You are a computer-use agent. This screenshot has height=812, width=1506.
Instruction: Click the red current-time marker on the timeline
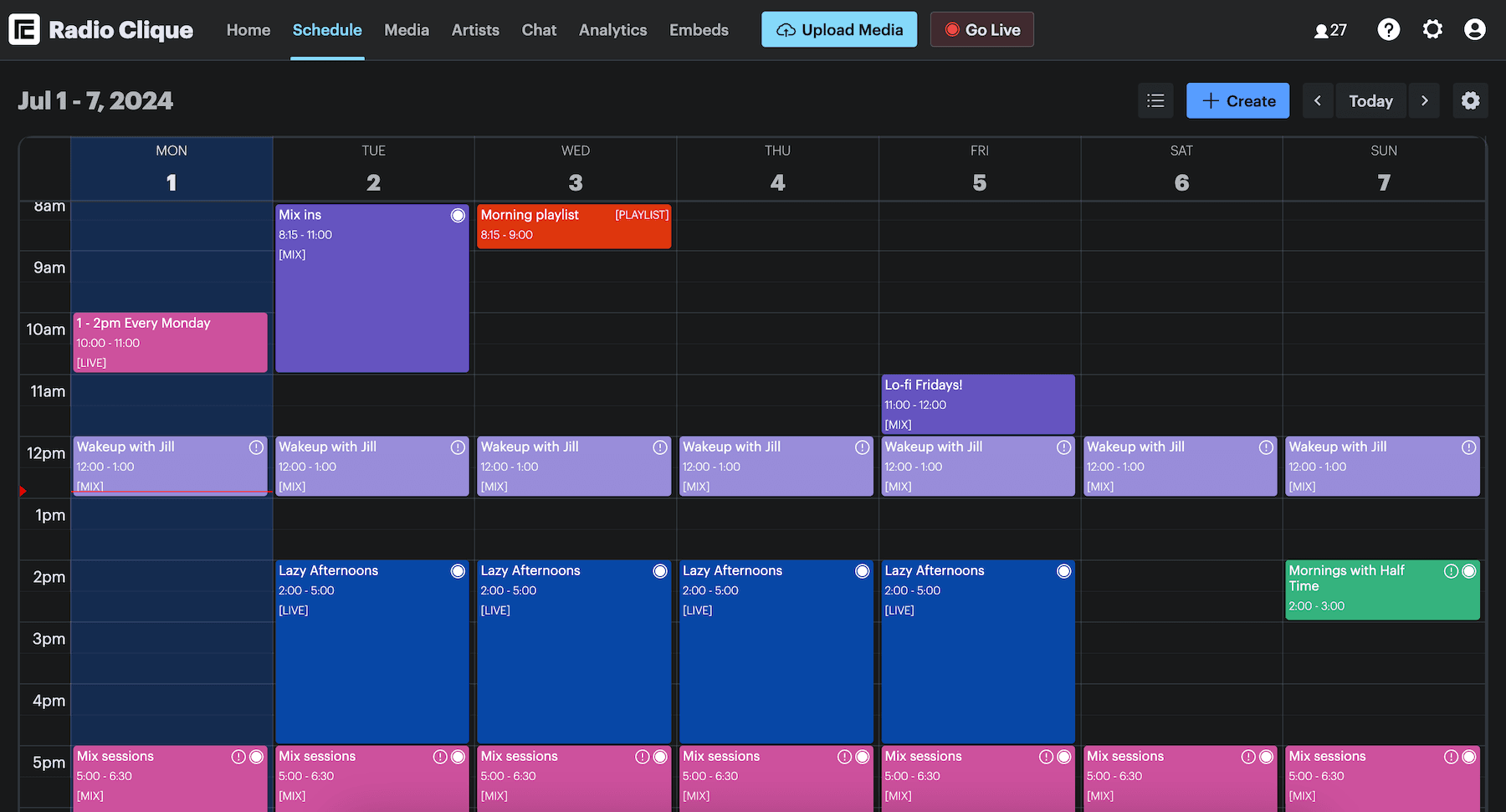tap(23, 492)
